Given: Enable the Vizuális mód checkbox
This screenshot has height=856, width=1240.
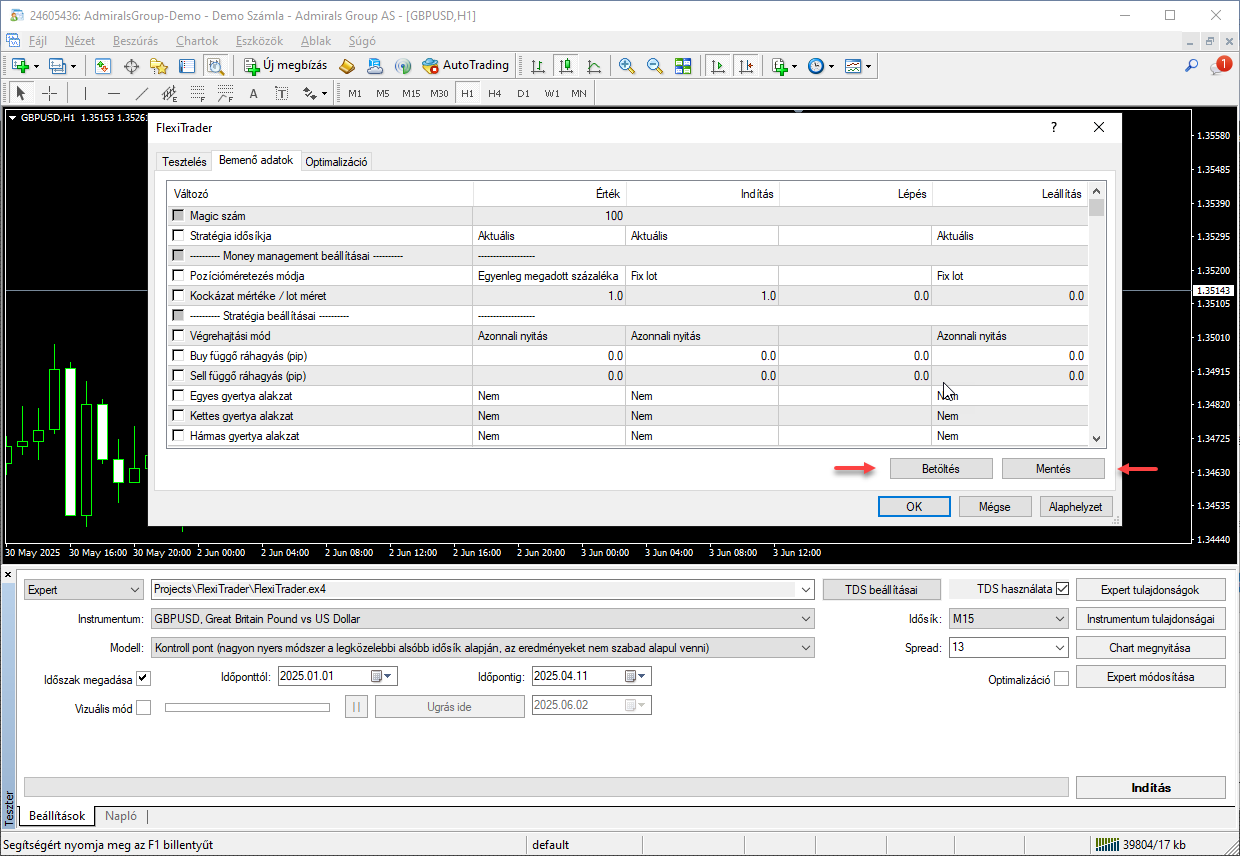Looking at the screenshot, I should point(143,708).
